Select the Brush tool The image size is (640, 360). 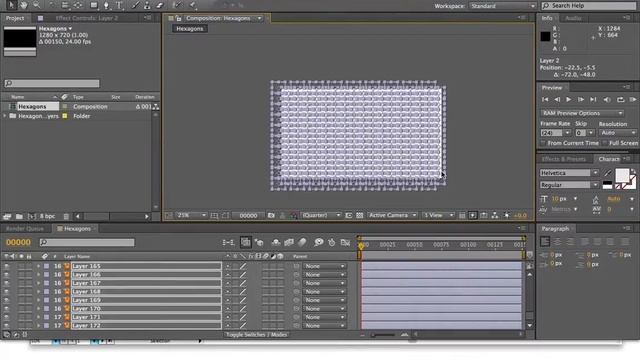[135, 5]
